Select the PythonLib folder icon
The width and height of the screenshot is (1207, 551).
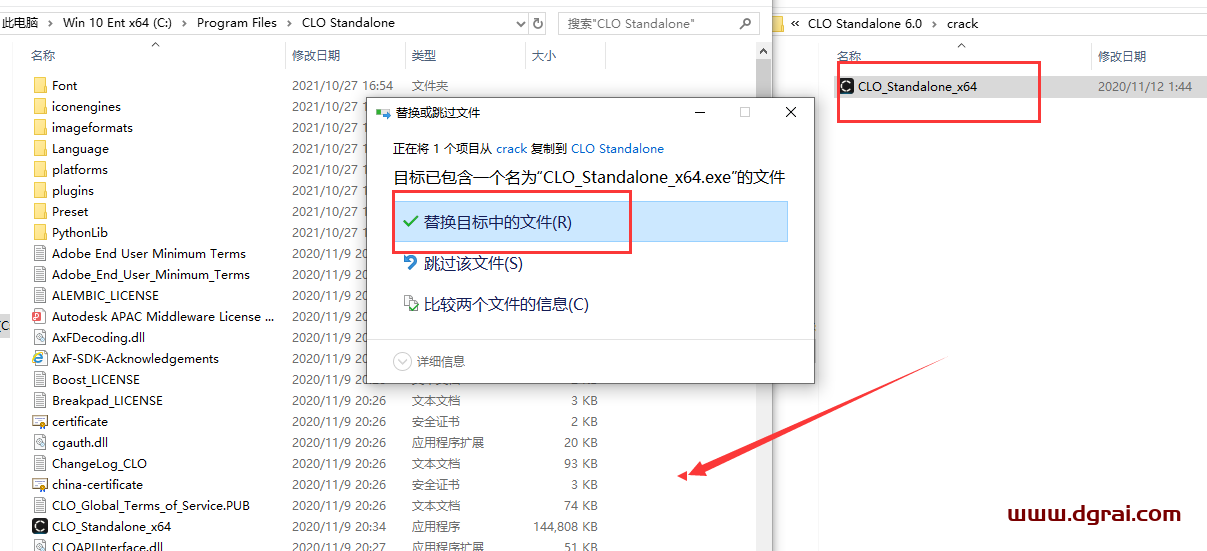click(x=40, y=233)
